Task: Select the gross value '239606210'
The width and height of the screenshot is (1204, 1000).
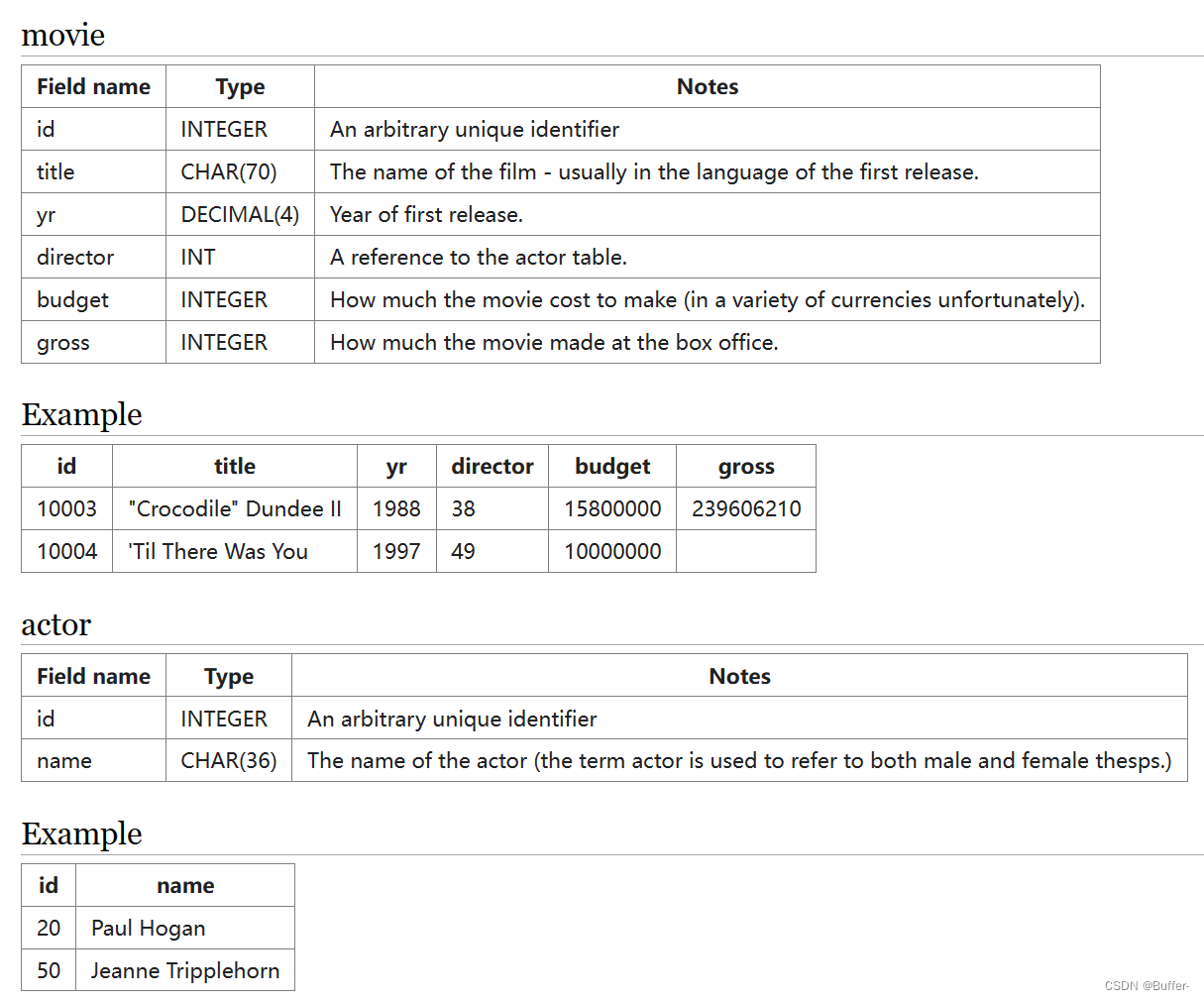Action: click(x=746, y=508)
